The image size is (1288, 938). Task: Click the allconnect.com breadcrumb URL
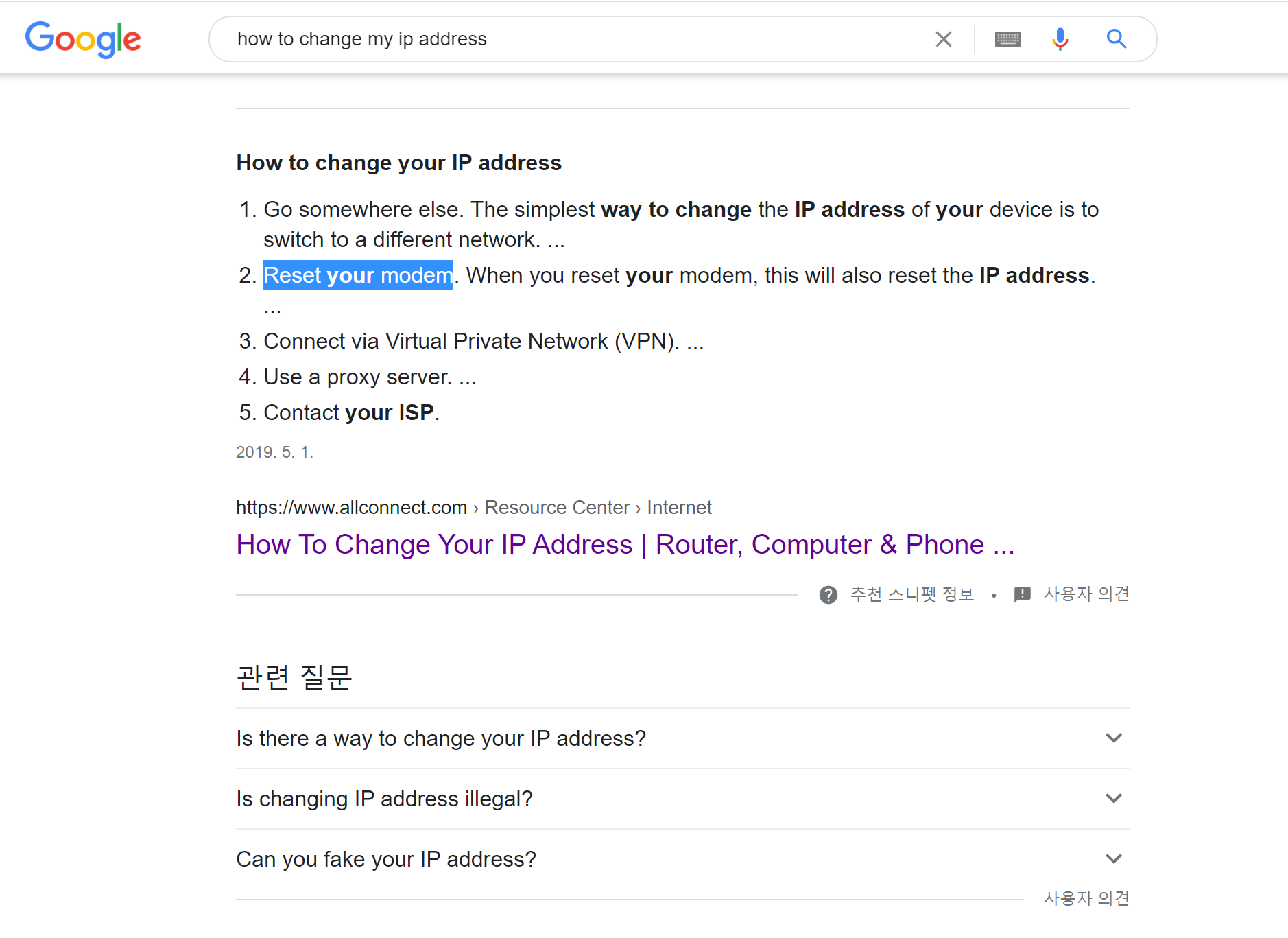(474, 508)
